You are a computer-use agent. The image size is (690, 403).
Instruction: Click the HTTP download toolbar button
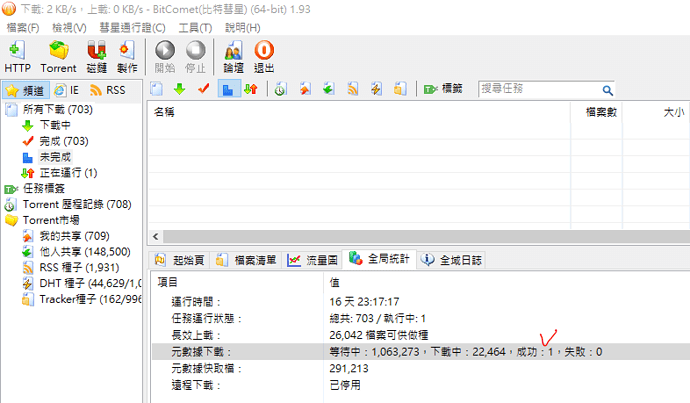tap(18, 57)
